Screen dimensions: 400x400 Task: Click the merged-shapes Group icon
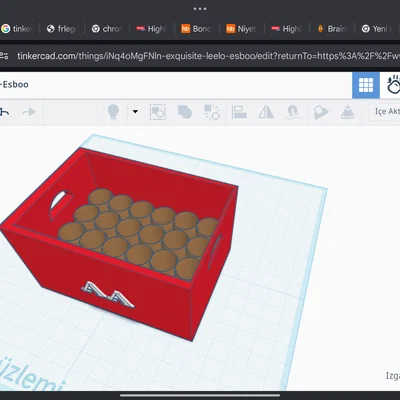point(185,112)
